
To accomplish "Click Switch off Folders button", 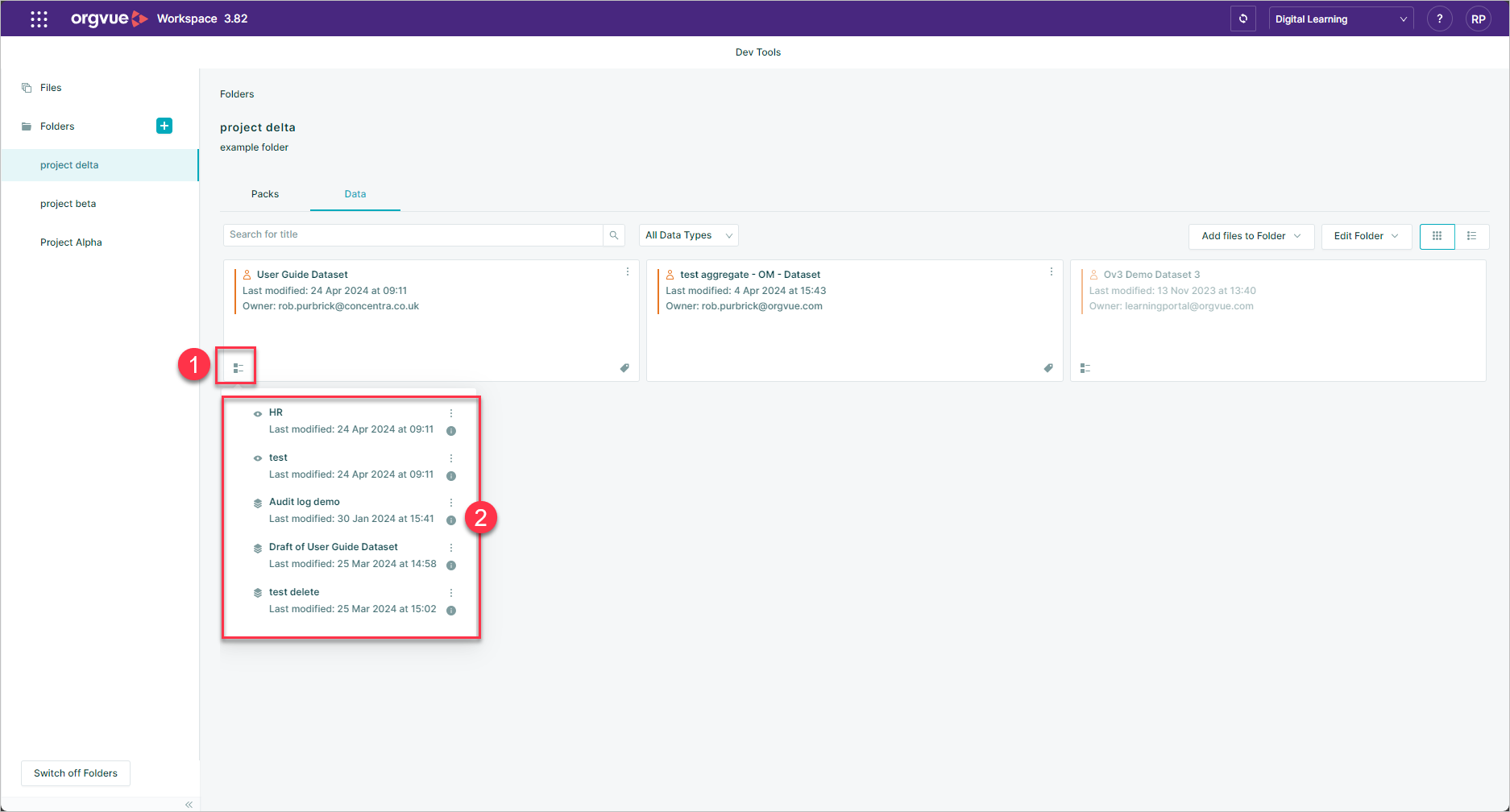I will (76, 773).
